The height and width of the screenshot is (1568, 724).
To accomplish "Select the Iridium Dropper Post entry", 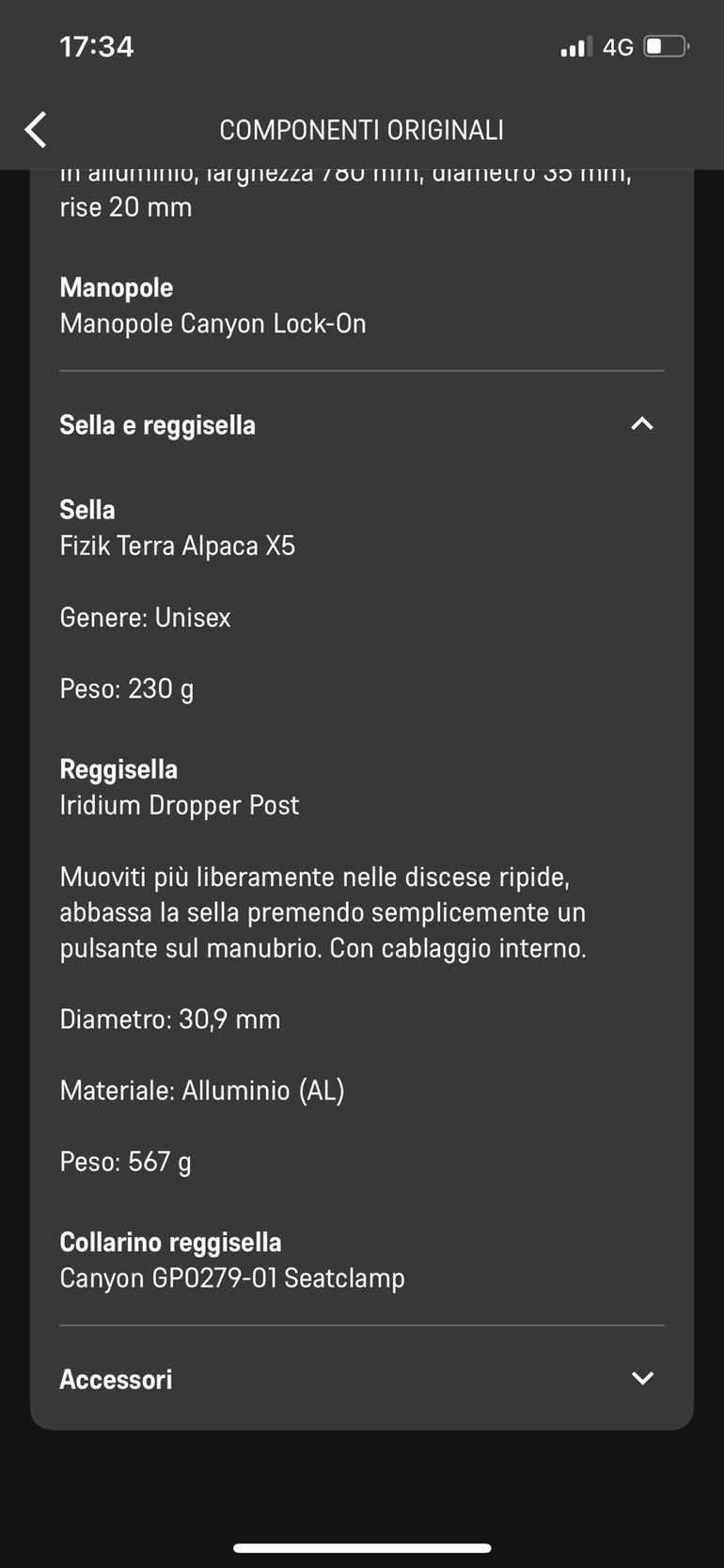I will 180,805.
